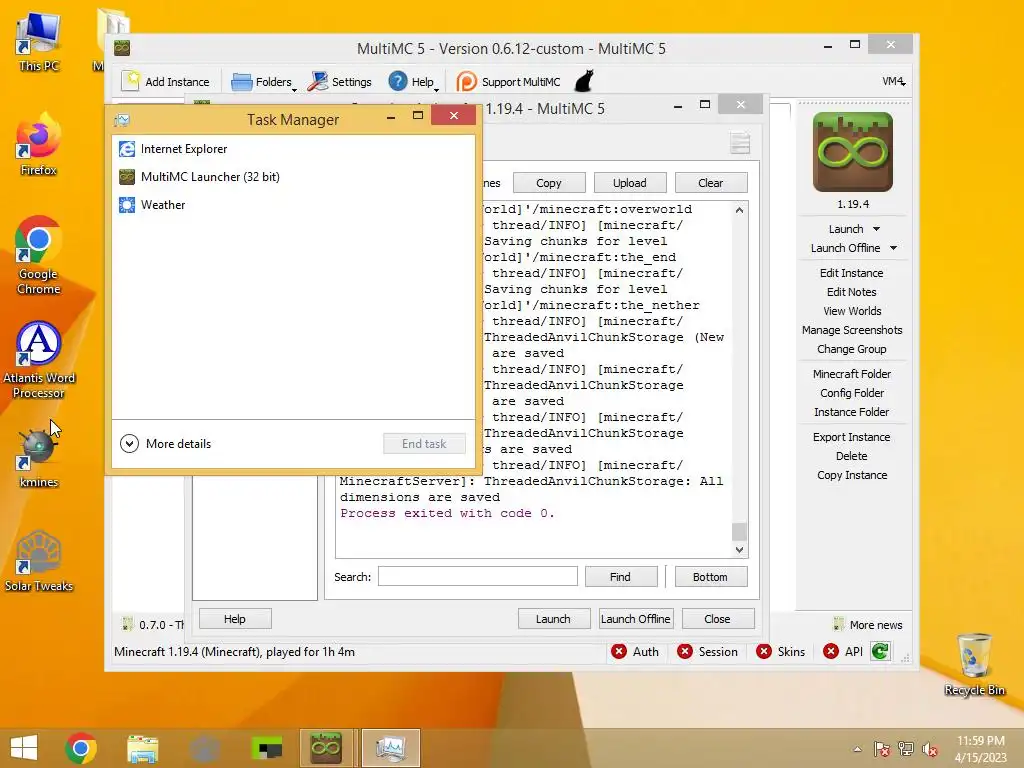Click Support MultiMC Patreon button

508,82
